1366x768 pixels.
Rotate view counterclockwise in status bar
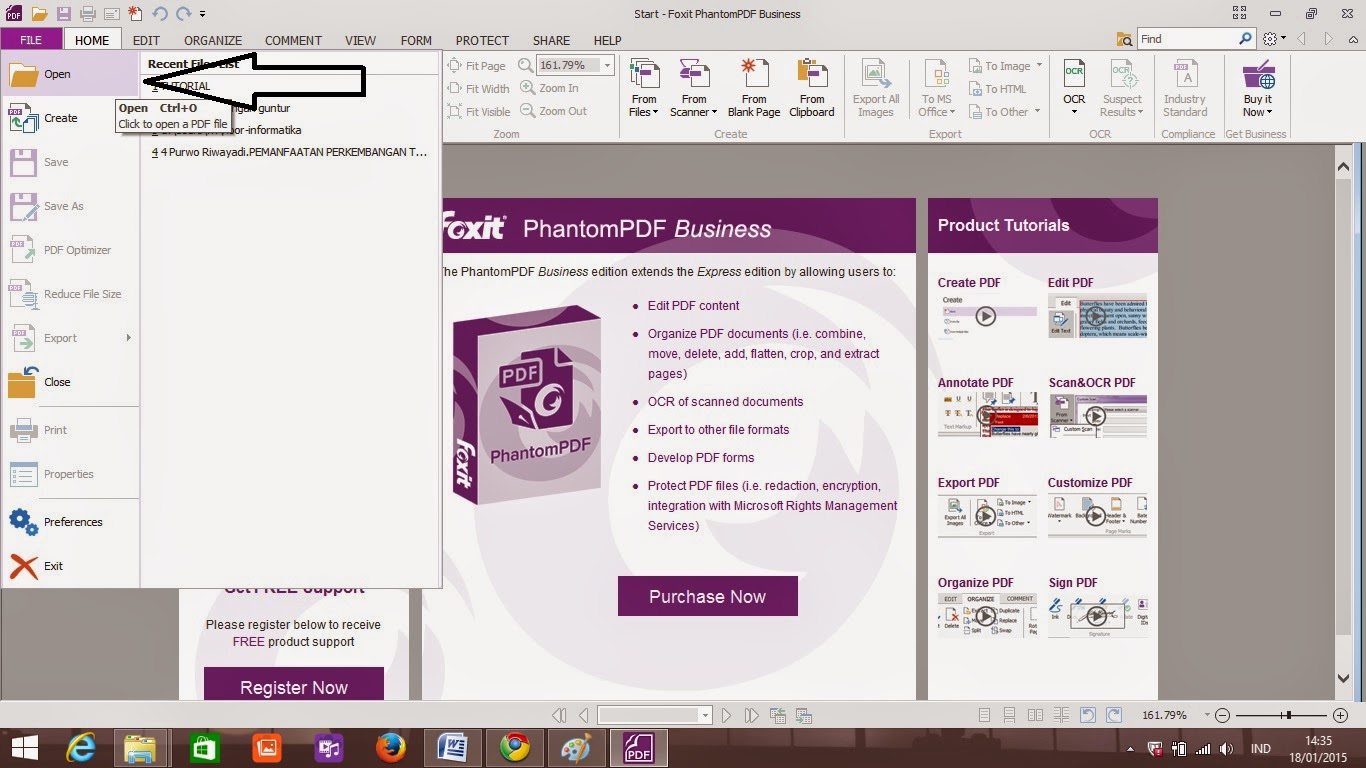(1088, 715)
